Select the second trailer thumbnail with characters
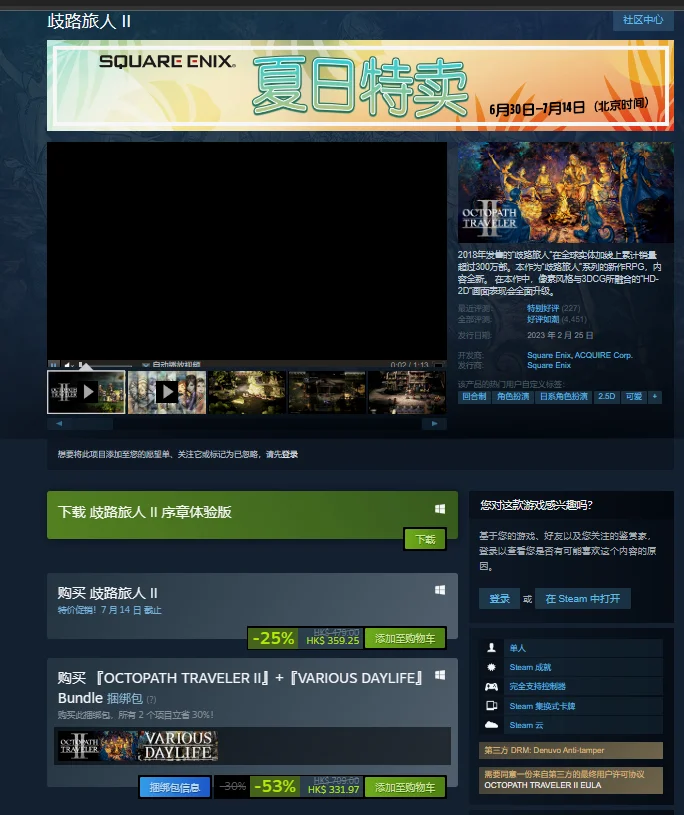Image resolution: width=684 pixels, height=815 pixels. (x=167, y=392)
